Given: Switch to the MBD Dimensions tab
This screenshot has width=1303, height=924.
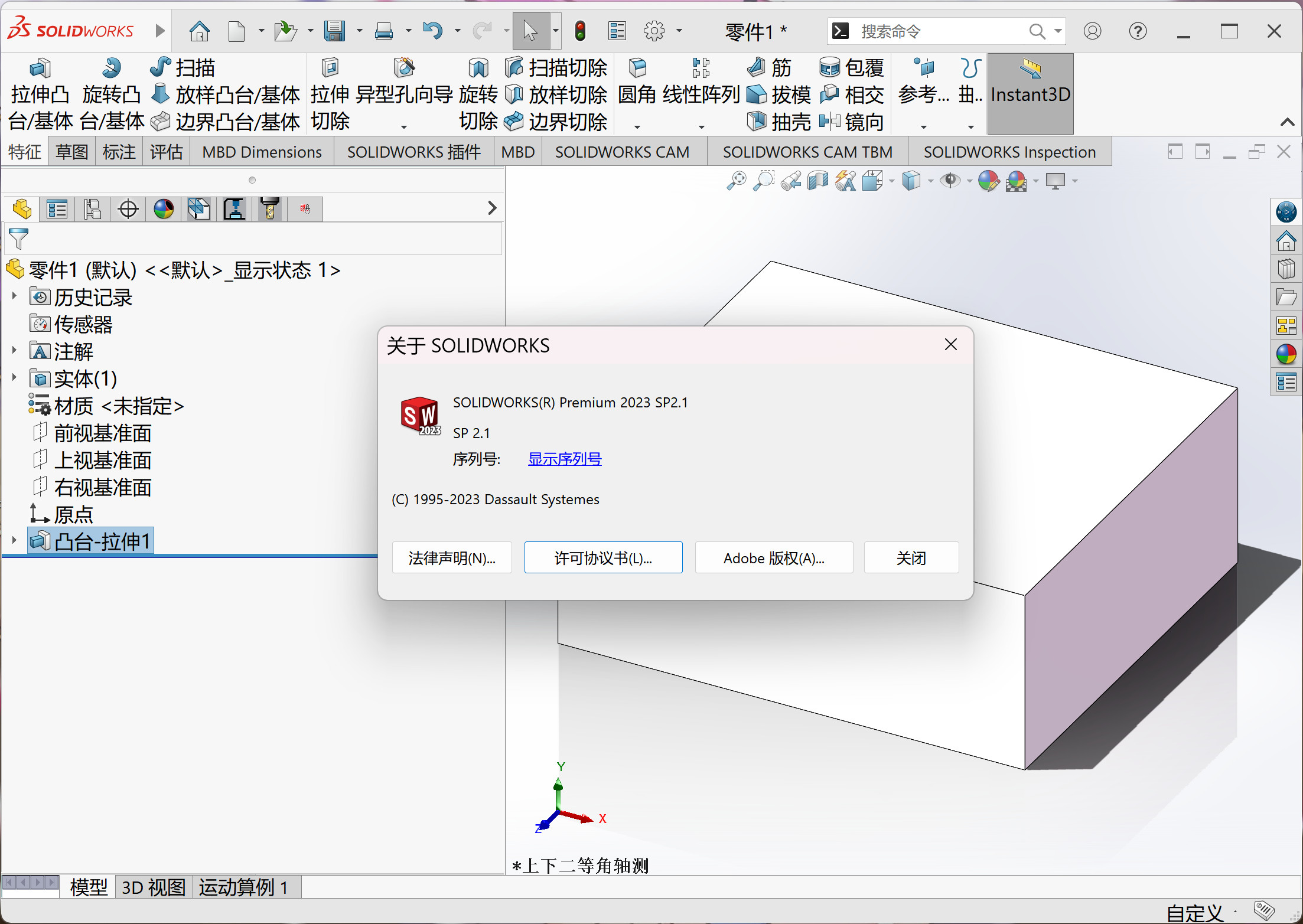Looking at the screenshot, I should tap(262, 152).
